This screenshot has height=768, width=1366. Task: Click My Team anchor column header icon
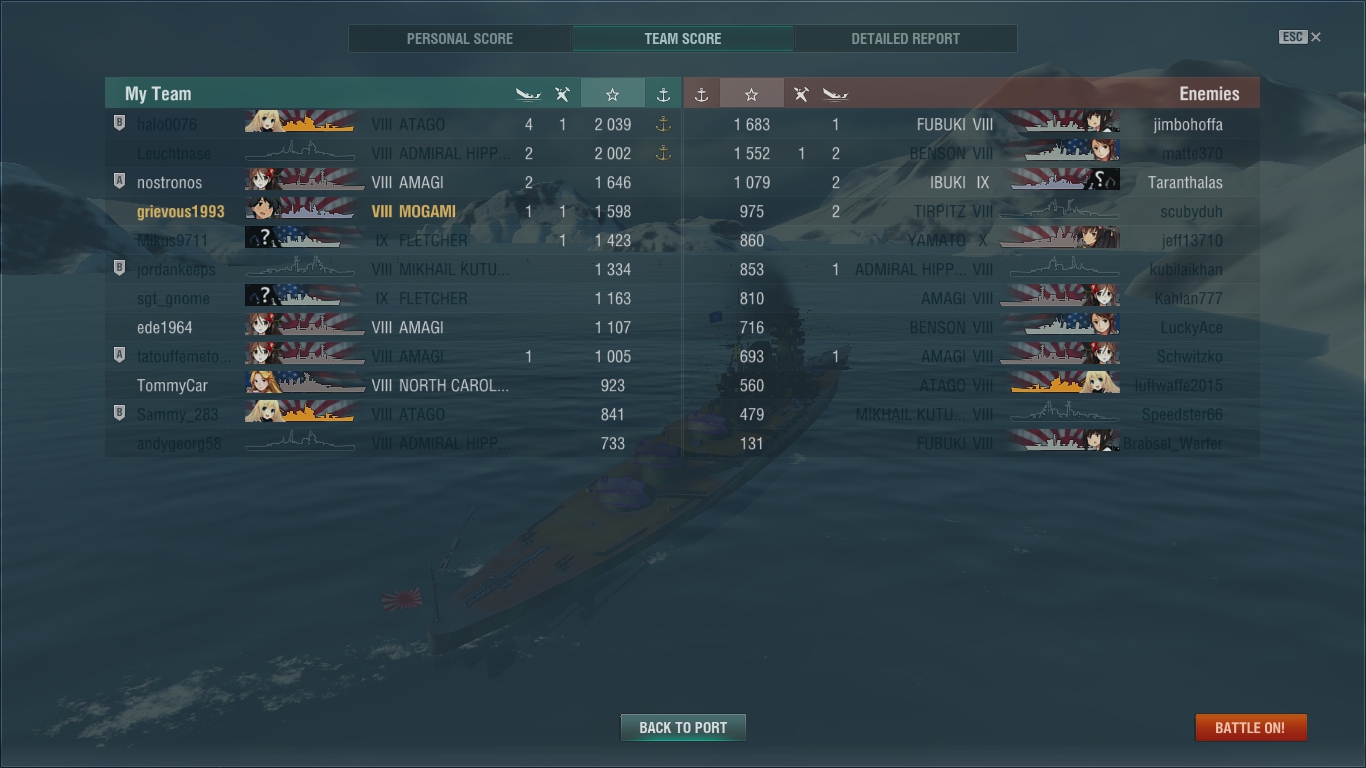[662, 94]
